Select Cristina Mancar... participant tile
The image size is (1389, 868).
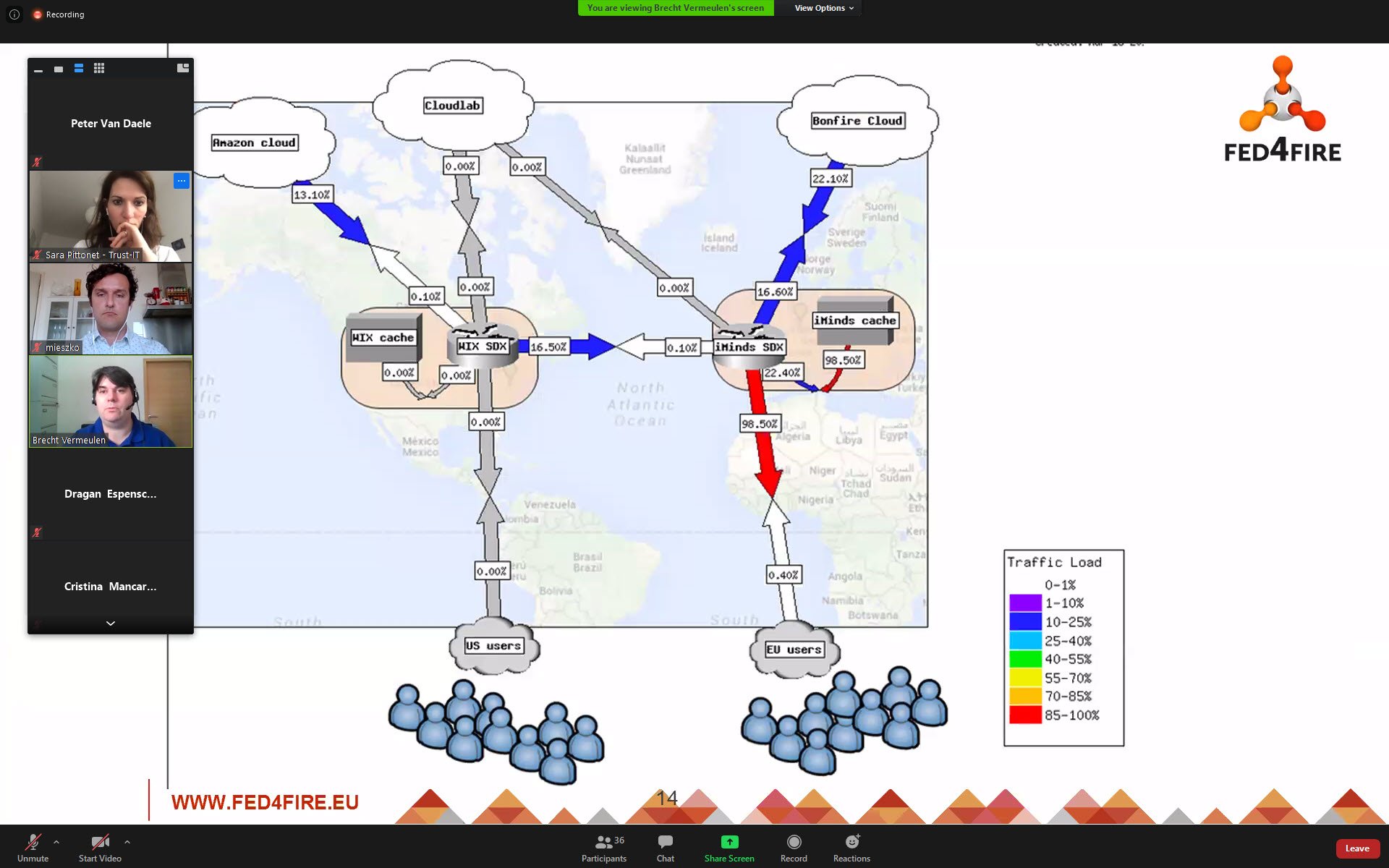(x=111, y=586)
